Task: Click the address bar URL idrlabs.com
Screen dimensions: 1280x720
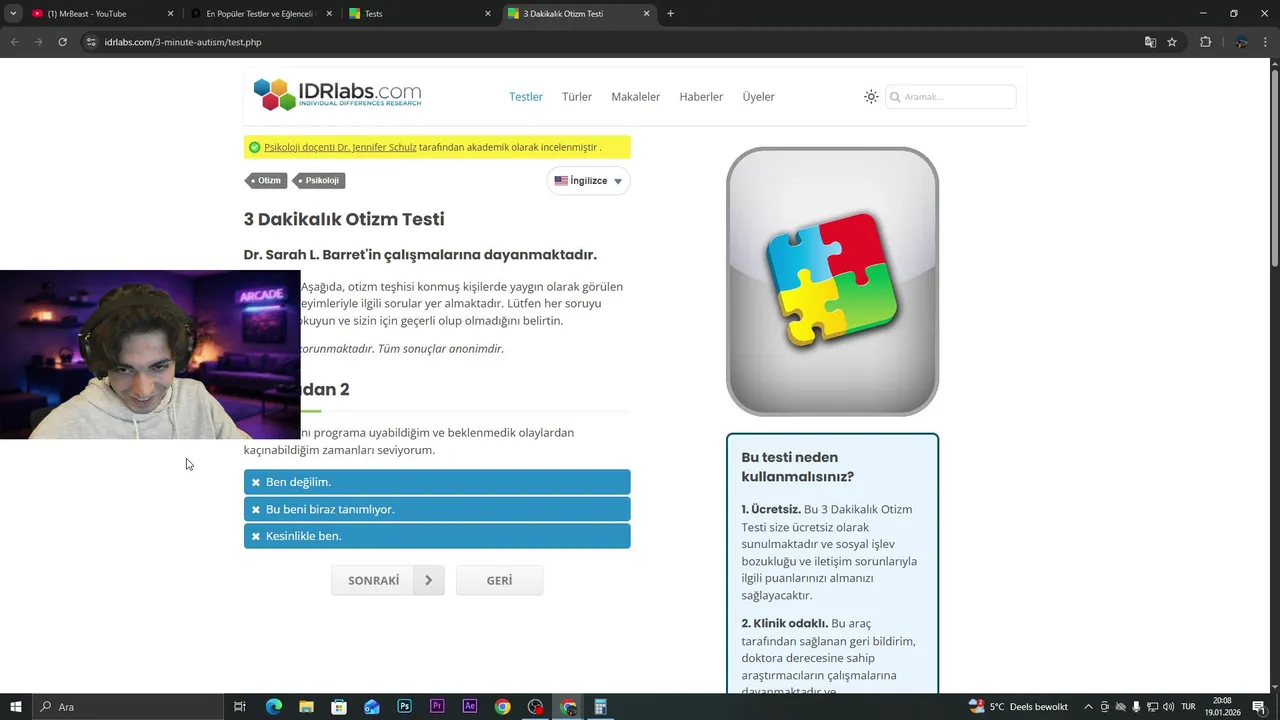Action: coord(183,42)
